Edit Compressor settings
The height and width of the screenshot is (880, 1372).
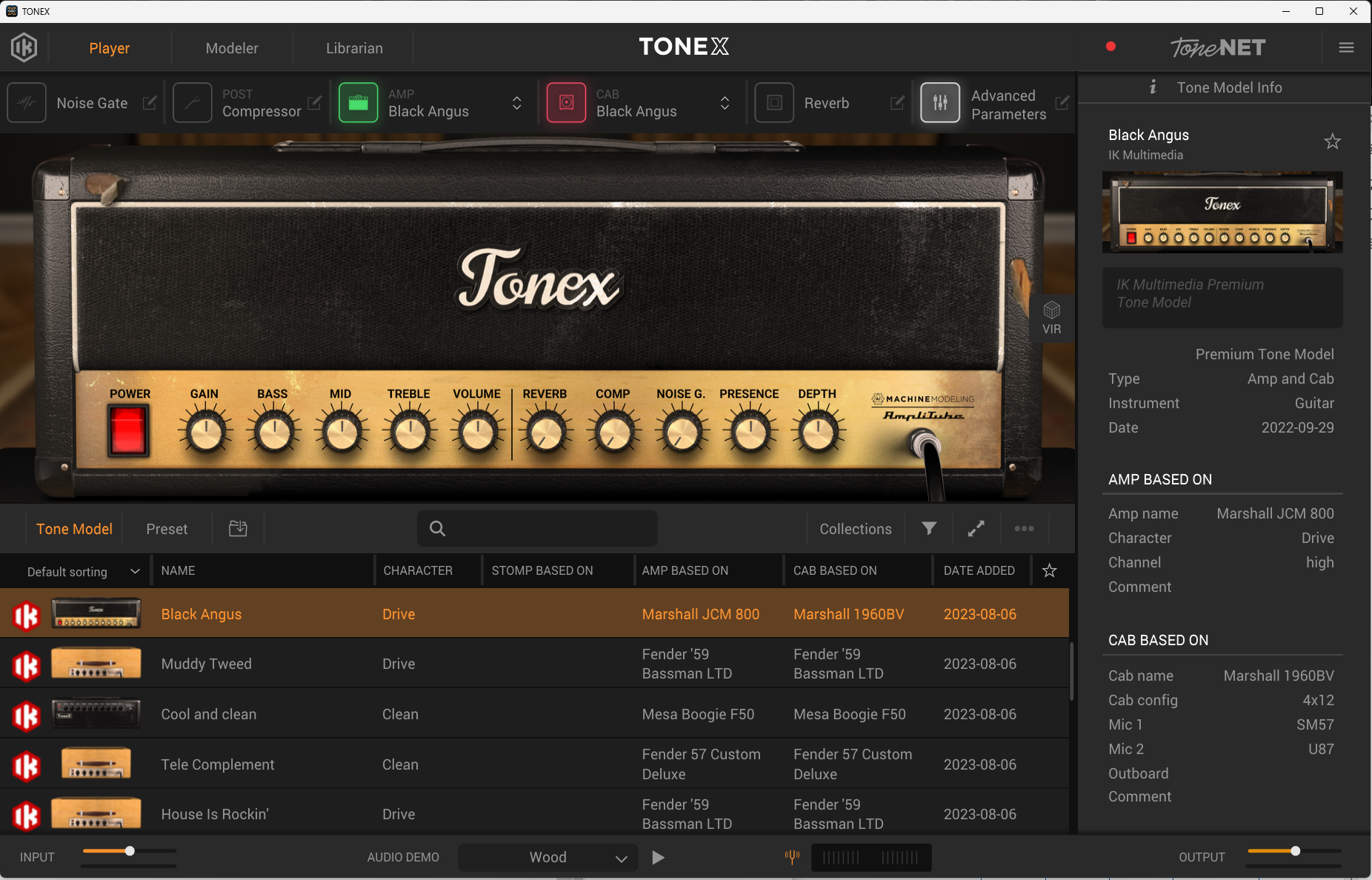(x=315, y=103)
